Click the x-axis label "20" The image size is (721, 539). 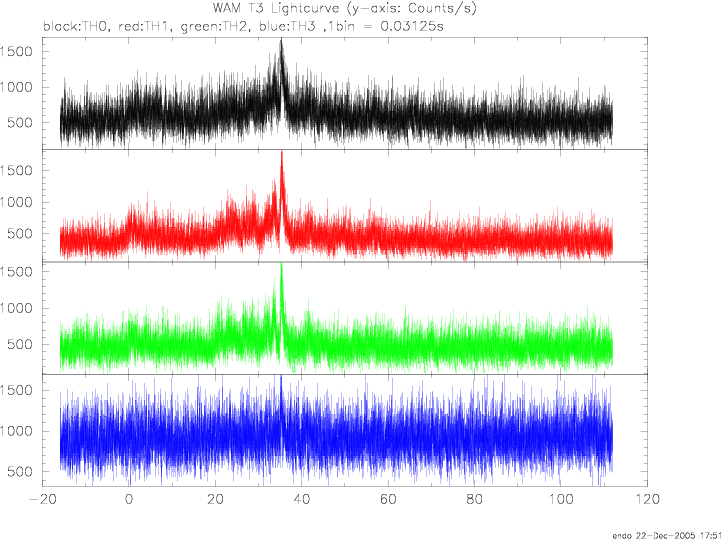coord(215,499)
